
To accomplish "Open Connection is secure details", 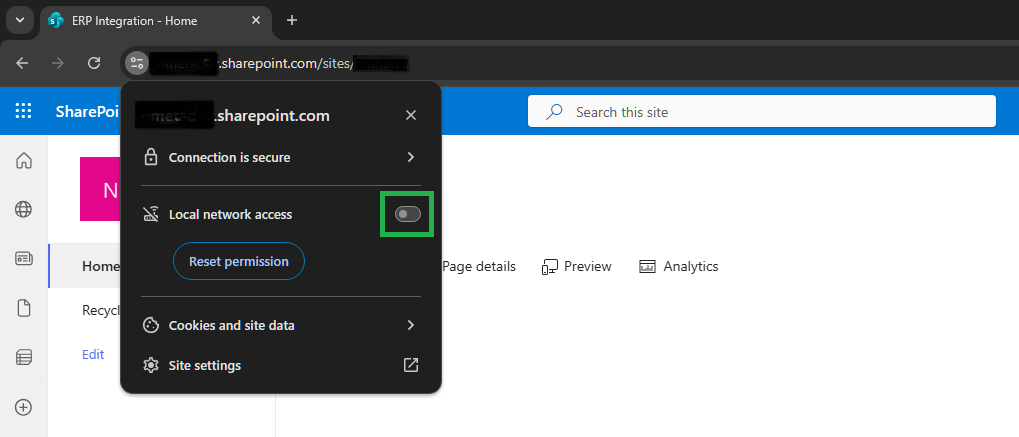I will coord(281,157).
